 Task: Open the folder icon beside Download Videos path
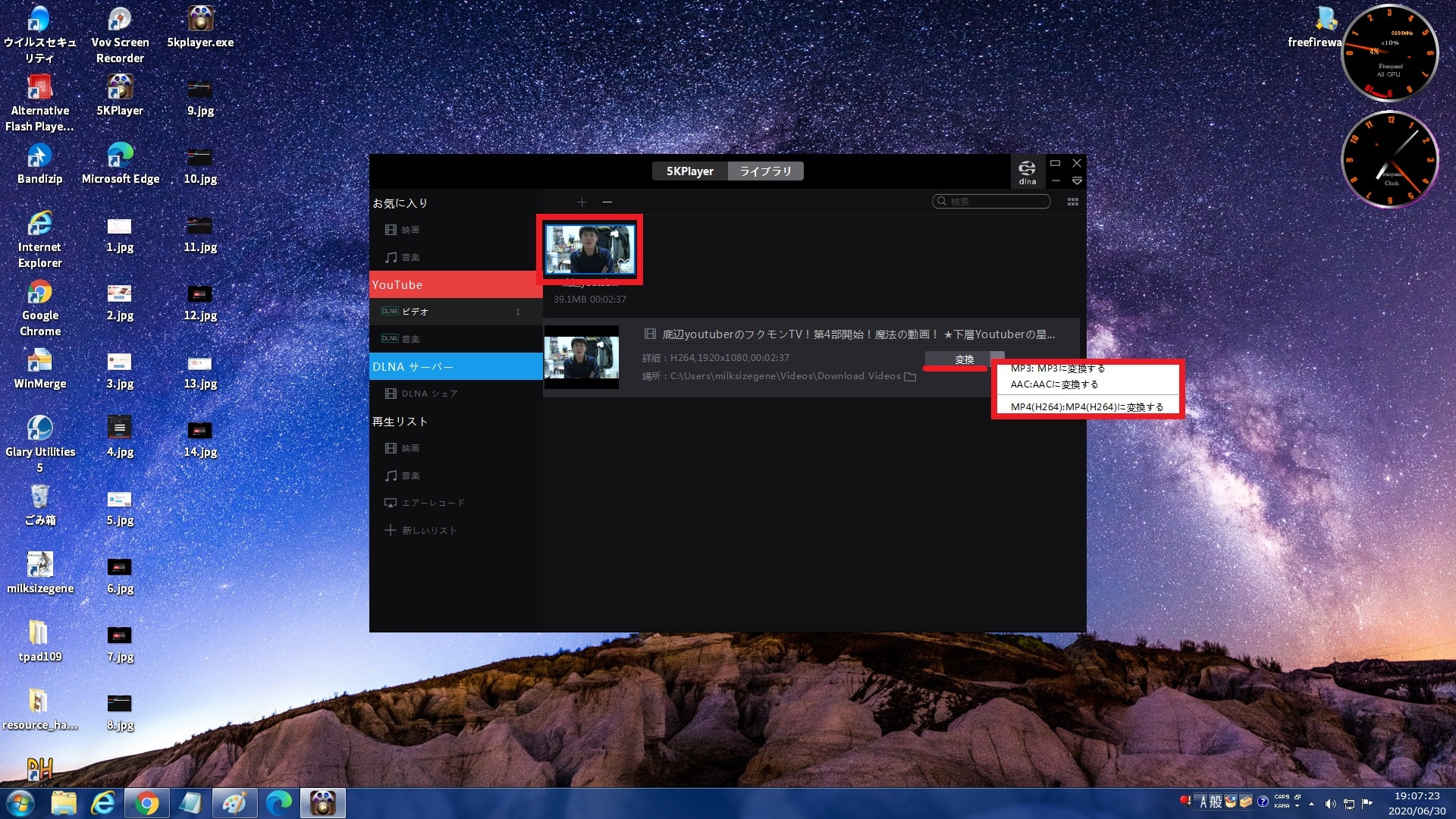(x=910, y=377)
